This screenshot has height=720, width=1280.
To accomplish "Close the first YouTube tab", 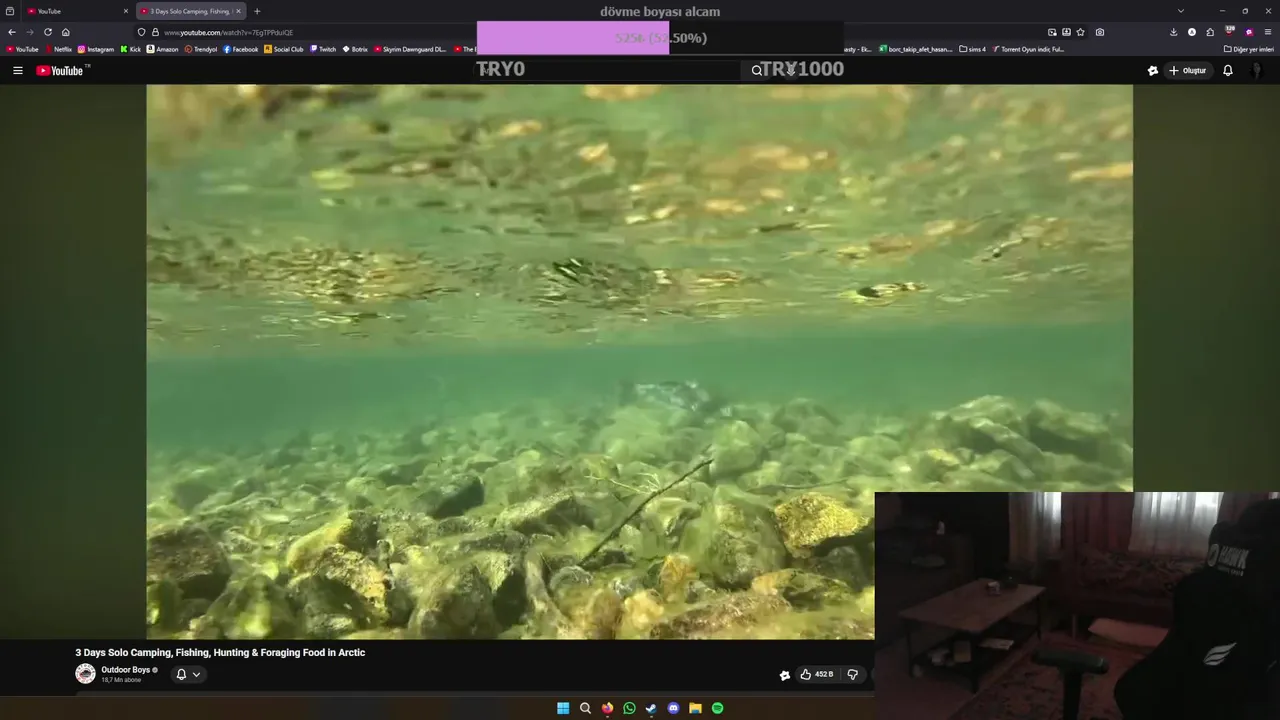I will point(126,11).
